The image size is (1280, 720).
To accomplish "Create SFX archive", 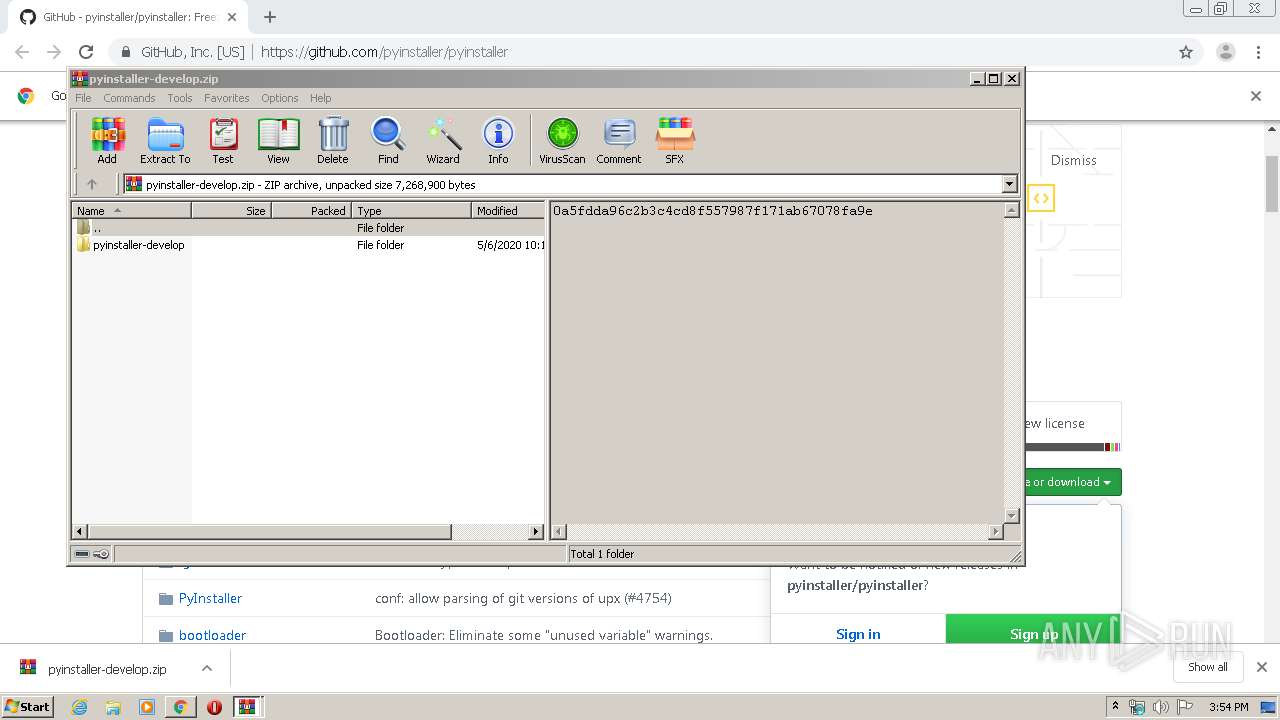I will tap(675, 140).
